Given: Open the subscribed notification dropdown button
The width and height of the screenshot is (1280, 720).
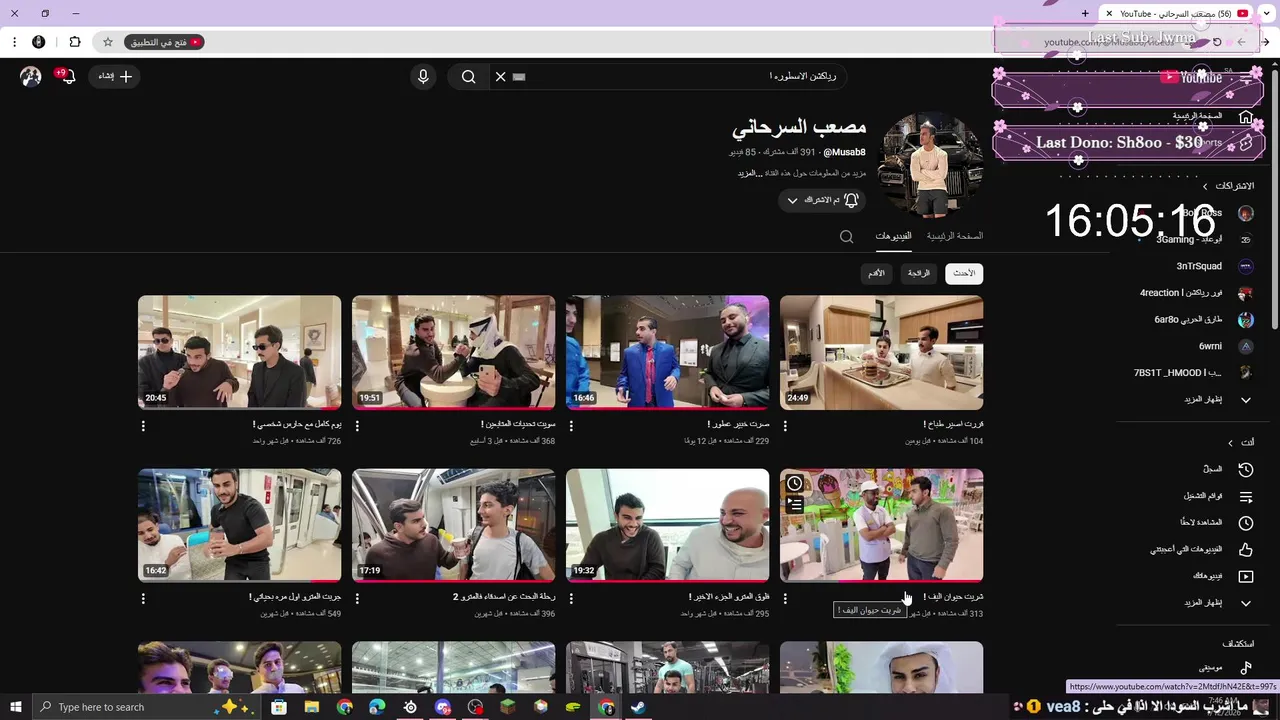Looking at the screenshot, I should pos(822,200).
